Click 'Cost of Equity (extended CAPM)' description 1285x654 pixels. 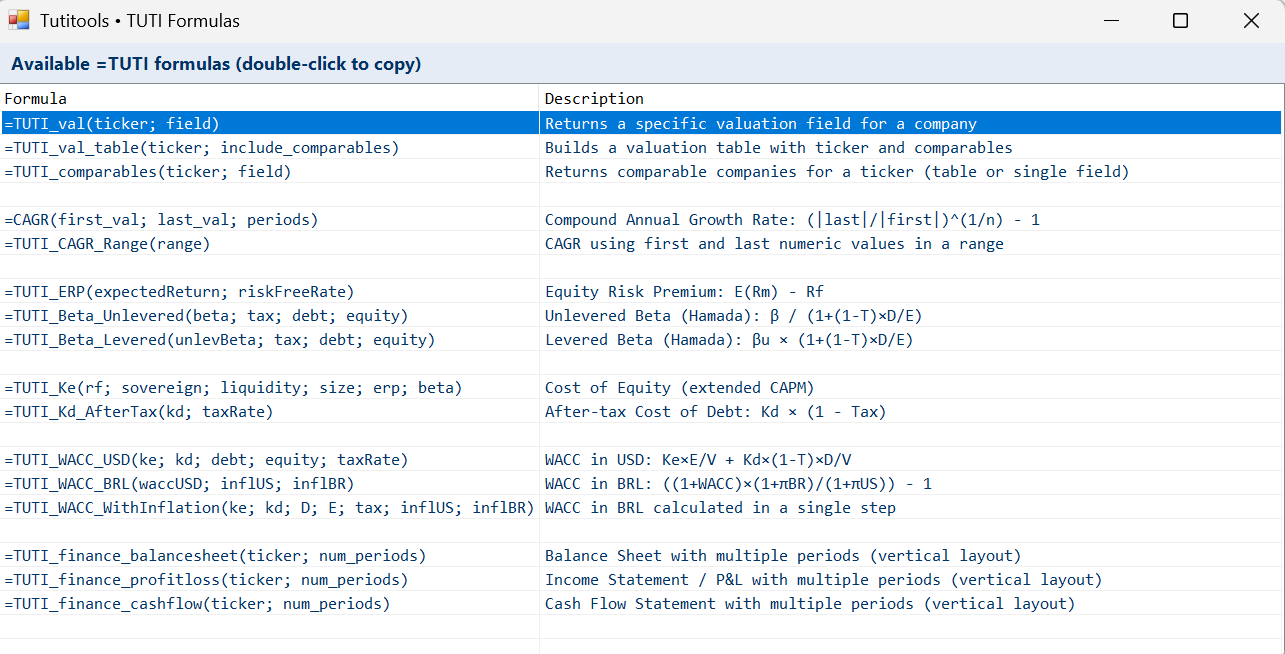[679, 388]
